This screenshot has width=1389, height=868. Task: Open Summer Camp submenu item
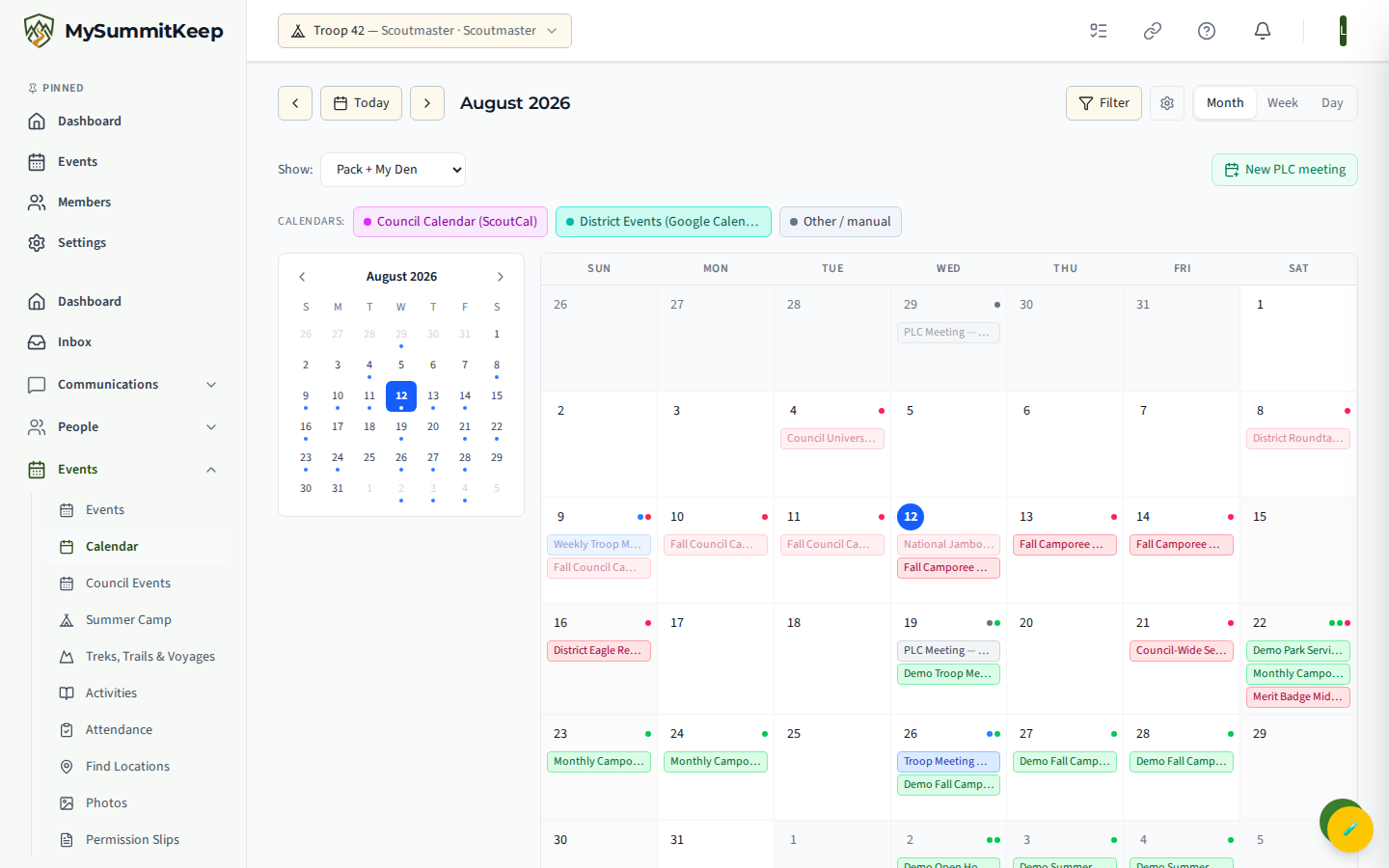tap(139, 620)
